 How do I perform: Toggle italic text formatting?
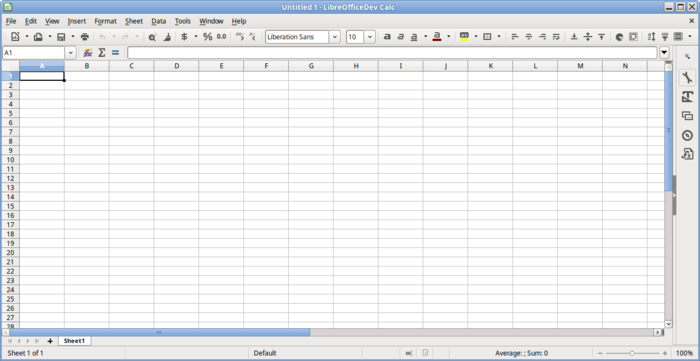coord(400,37)
